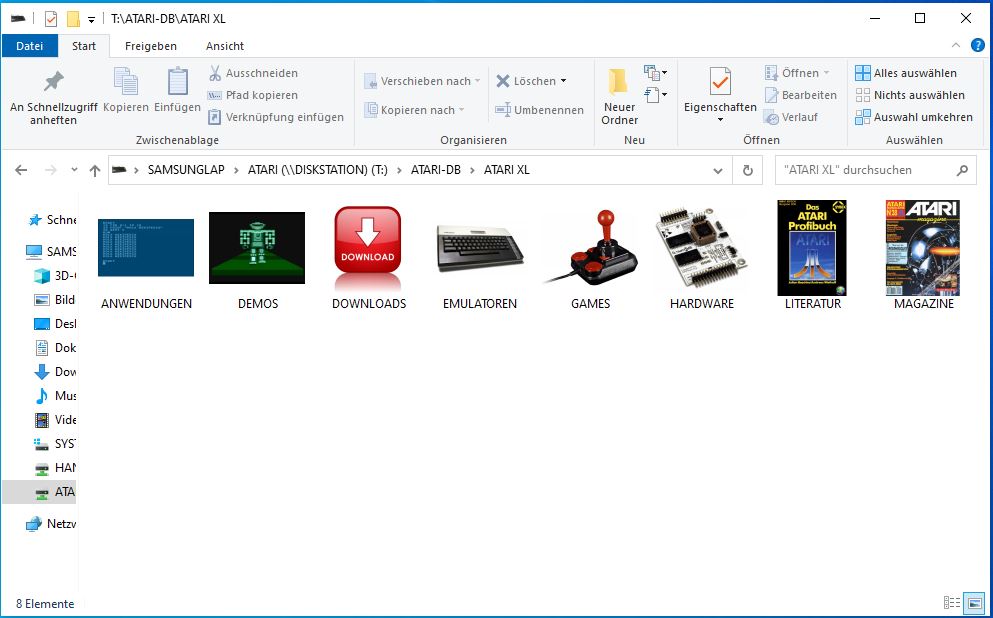Open the Datei tab
Screen dimensions: 993x618
pos(30,46)
